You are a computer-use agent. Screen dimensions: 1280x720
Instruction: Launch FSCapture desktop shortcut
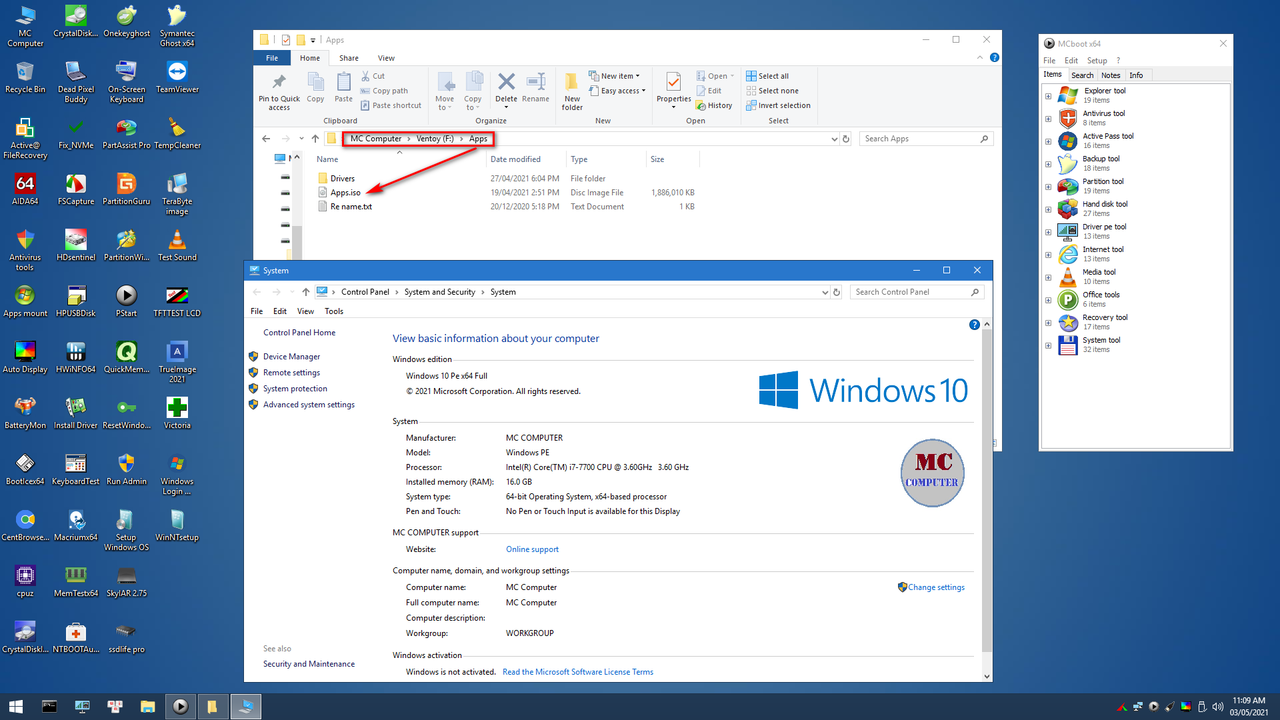pos(76,188)
